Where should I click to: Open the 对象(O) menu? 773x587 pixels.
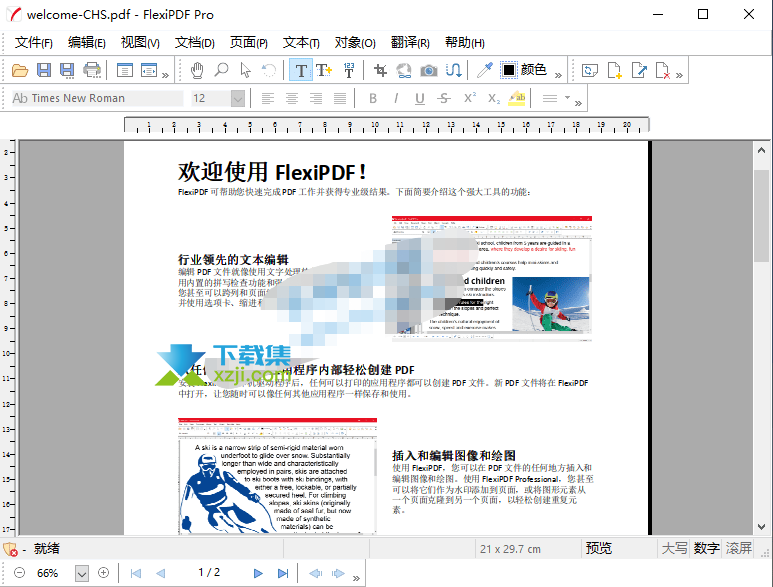coord(355,42)
